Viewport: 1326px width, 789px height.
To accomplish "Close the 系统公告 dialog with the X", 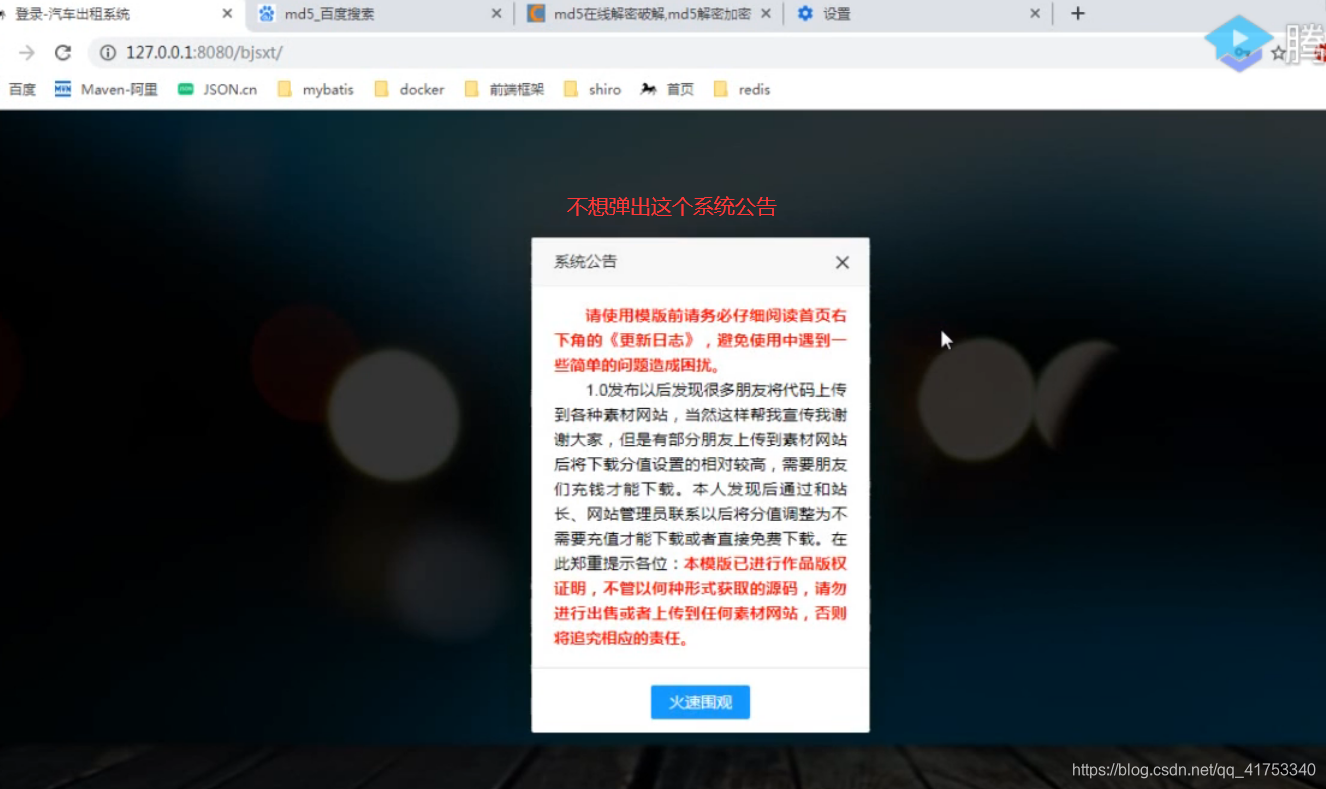I will 842,262.
